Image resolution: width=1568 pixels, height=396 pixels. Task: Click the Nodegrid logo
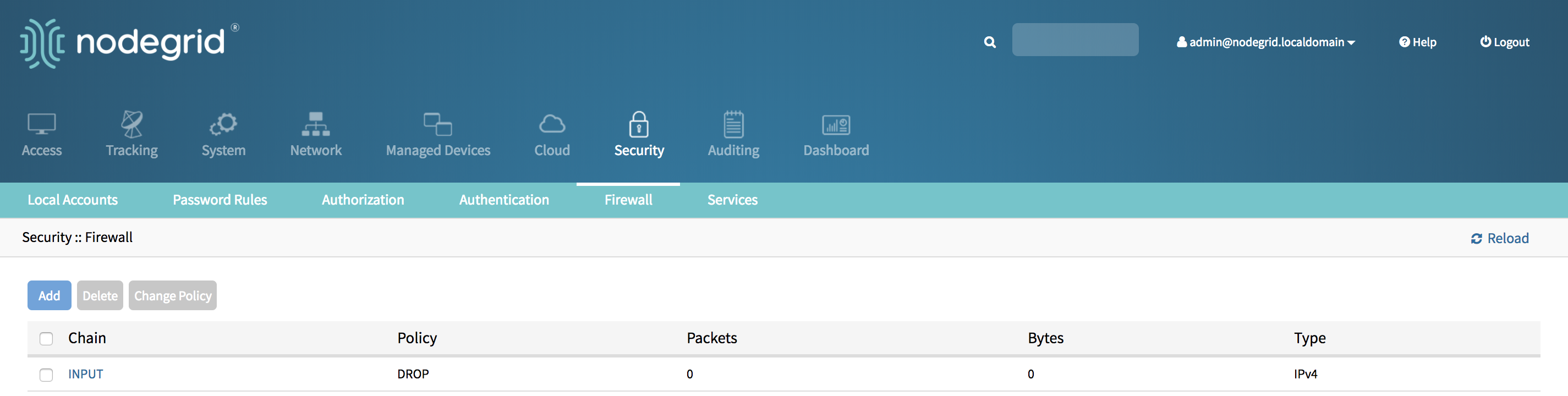pyautogui.click(x=129, y=43)
